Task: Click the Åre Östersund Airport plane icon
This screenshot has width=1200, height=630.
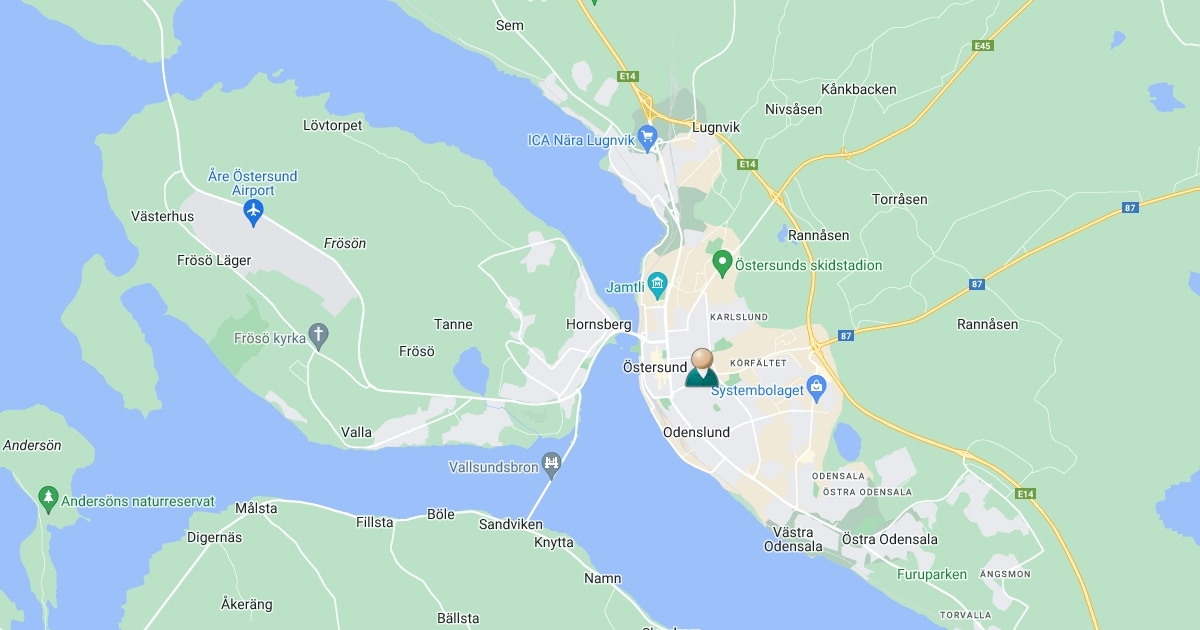Action: click(253, 212)
